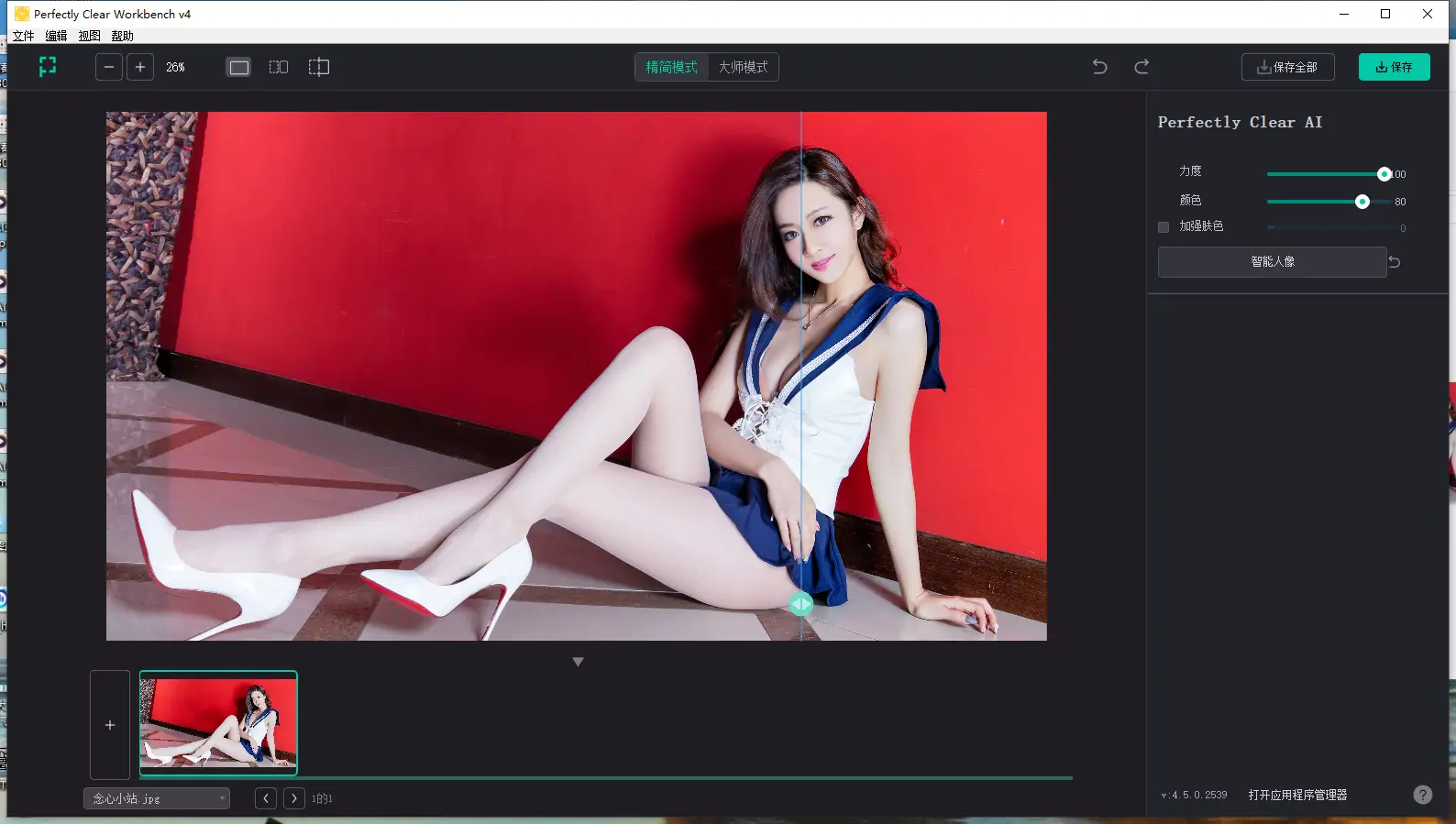
Task: Click the before/after split divider handle
Action: tap(801, 603)
